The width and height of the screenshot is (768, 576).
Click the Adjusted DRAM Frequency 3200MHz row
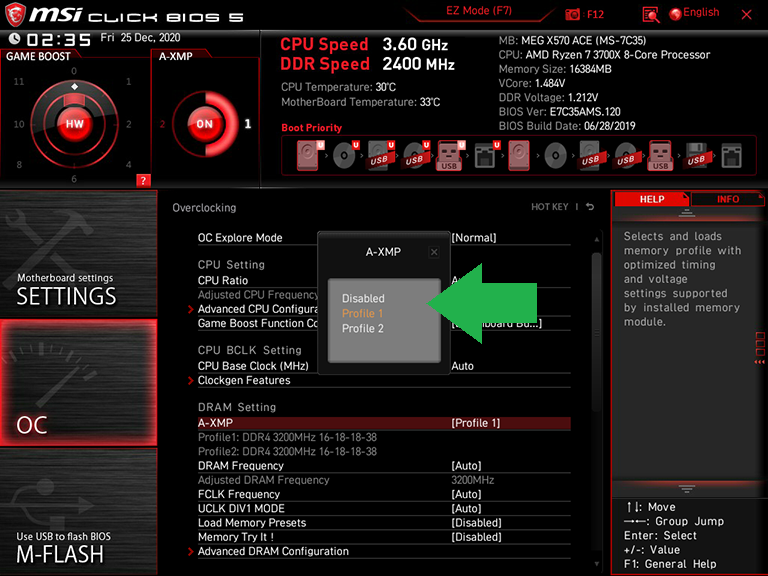tap(384, 480)
